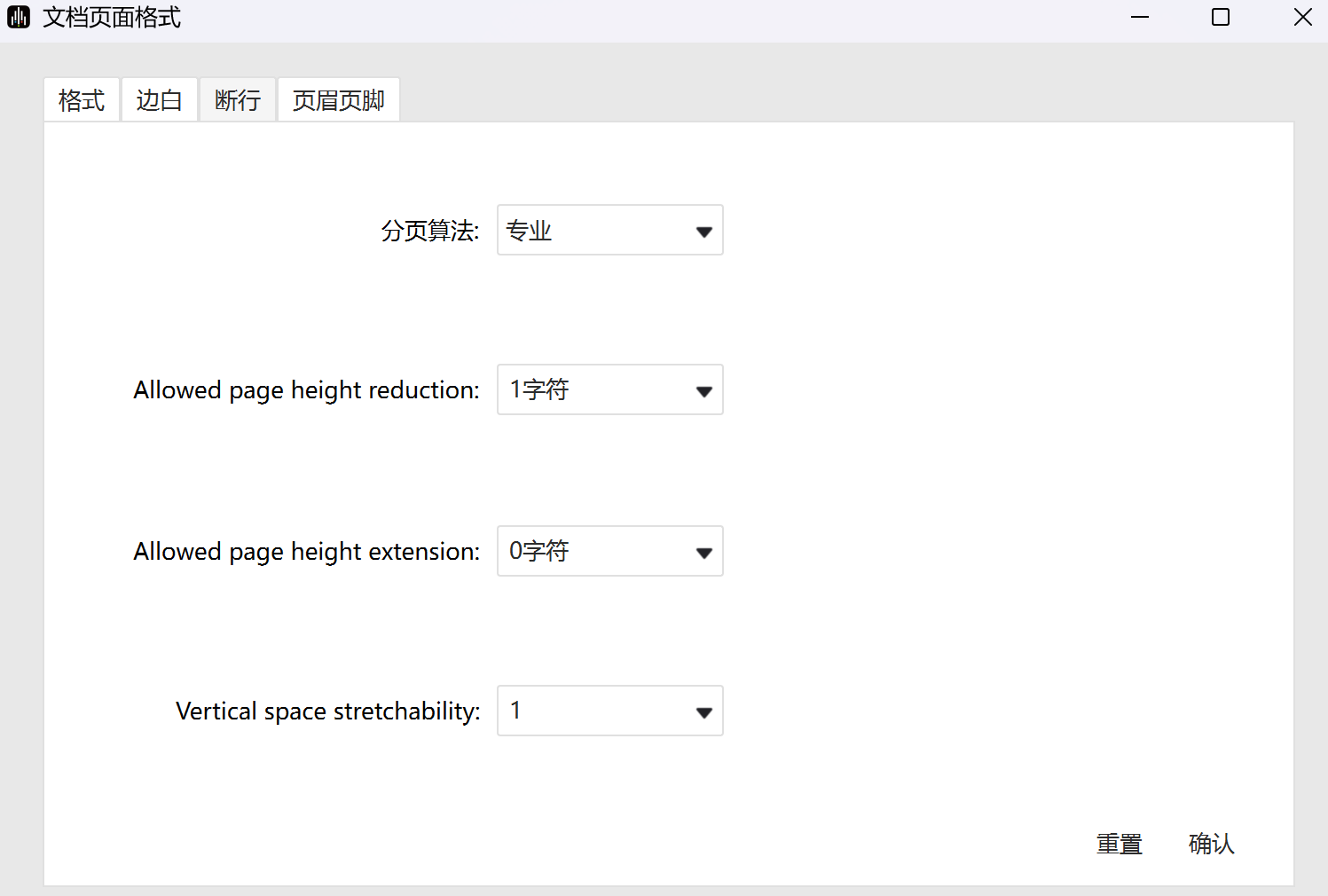
Task: Go to the 页眉页脚 tab
Action: click(339, 100)
